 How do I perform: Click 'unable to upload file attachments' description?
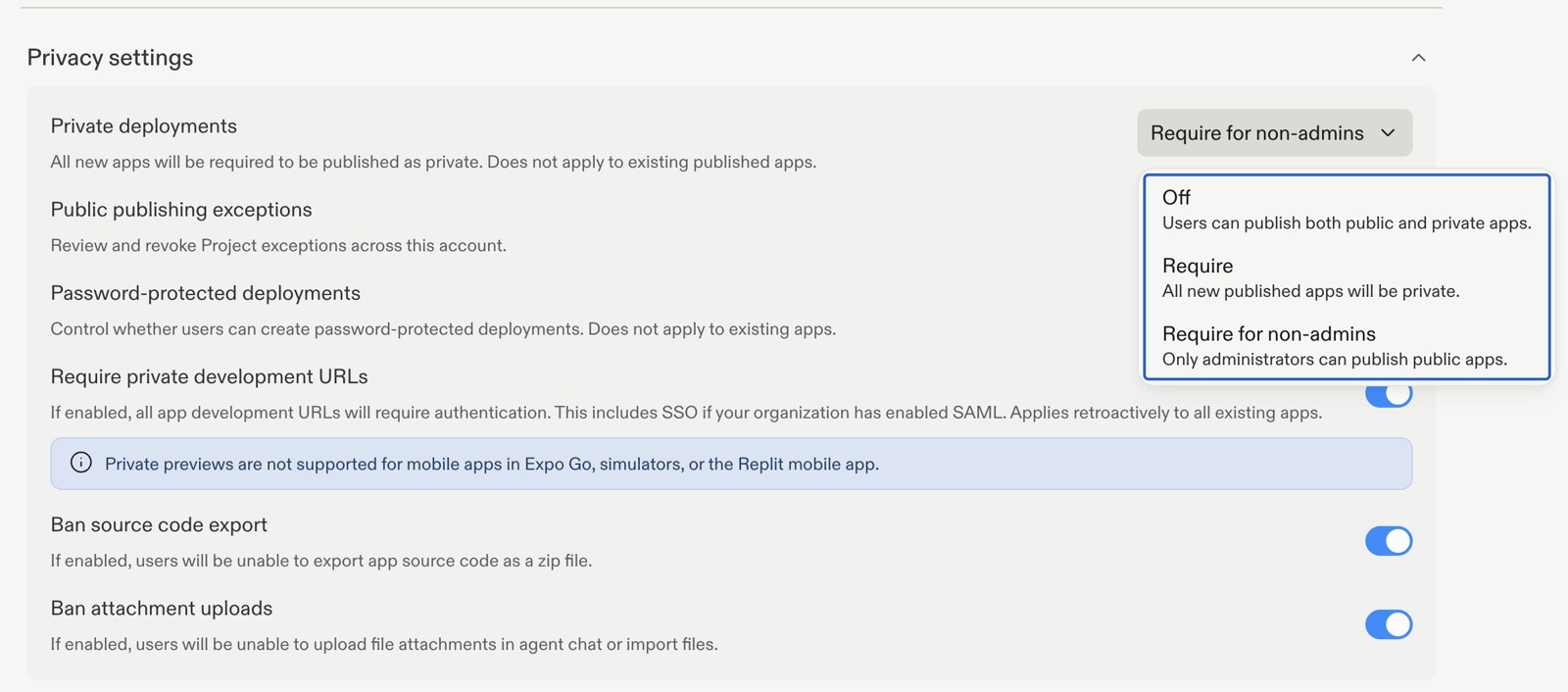[x=384, y=644]
